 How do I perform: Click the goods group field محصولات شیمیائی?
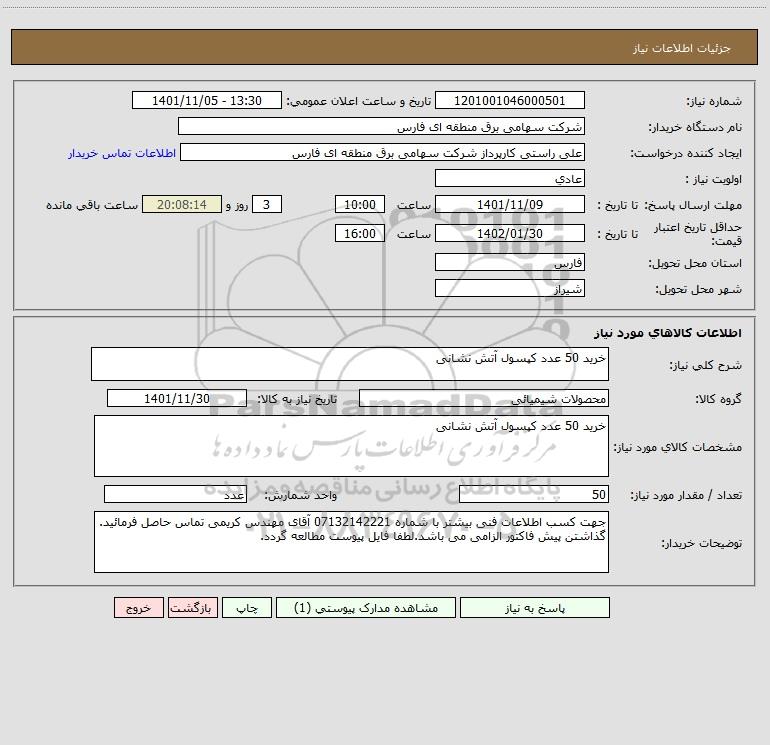(x=484, y=398)
